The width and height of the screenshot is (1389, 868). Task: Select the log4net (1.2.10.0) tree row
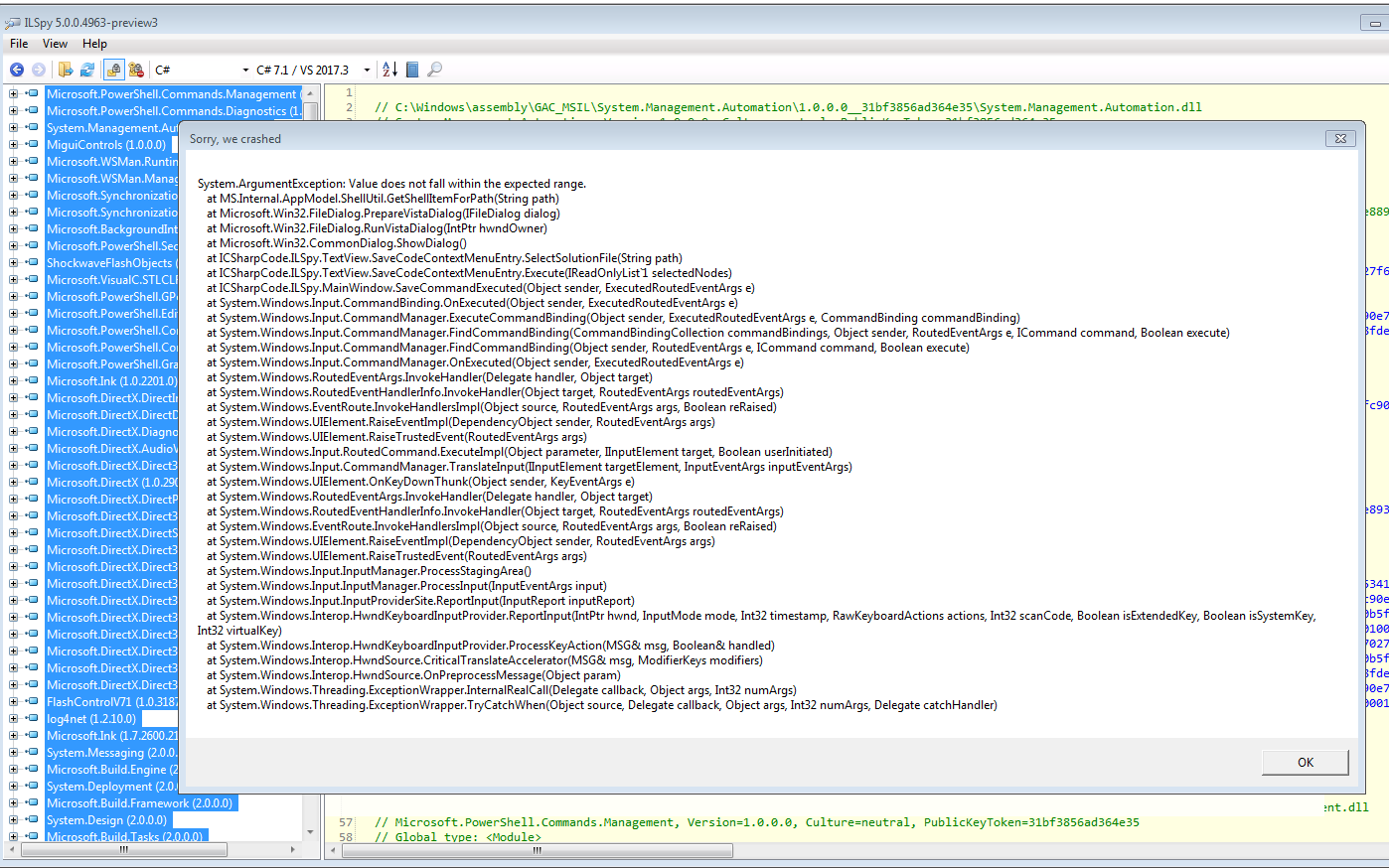[91, 719]
